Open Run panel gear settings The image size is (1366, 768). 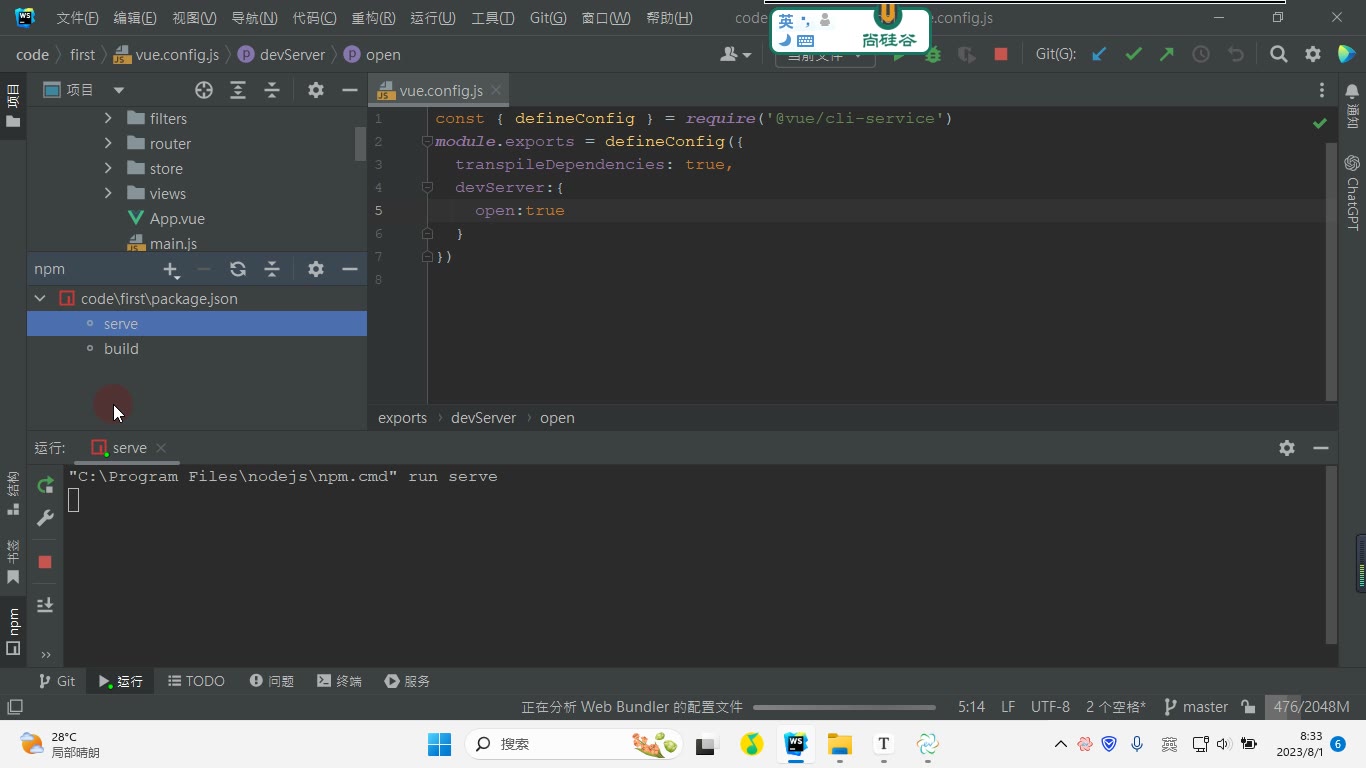(1287, 448)
